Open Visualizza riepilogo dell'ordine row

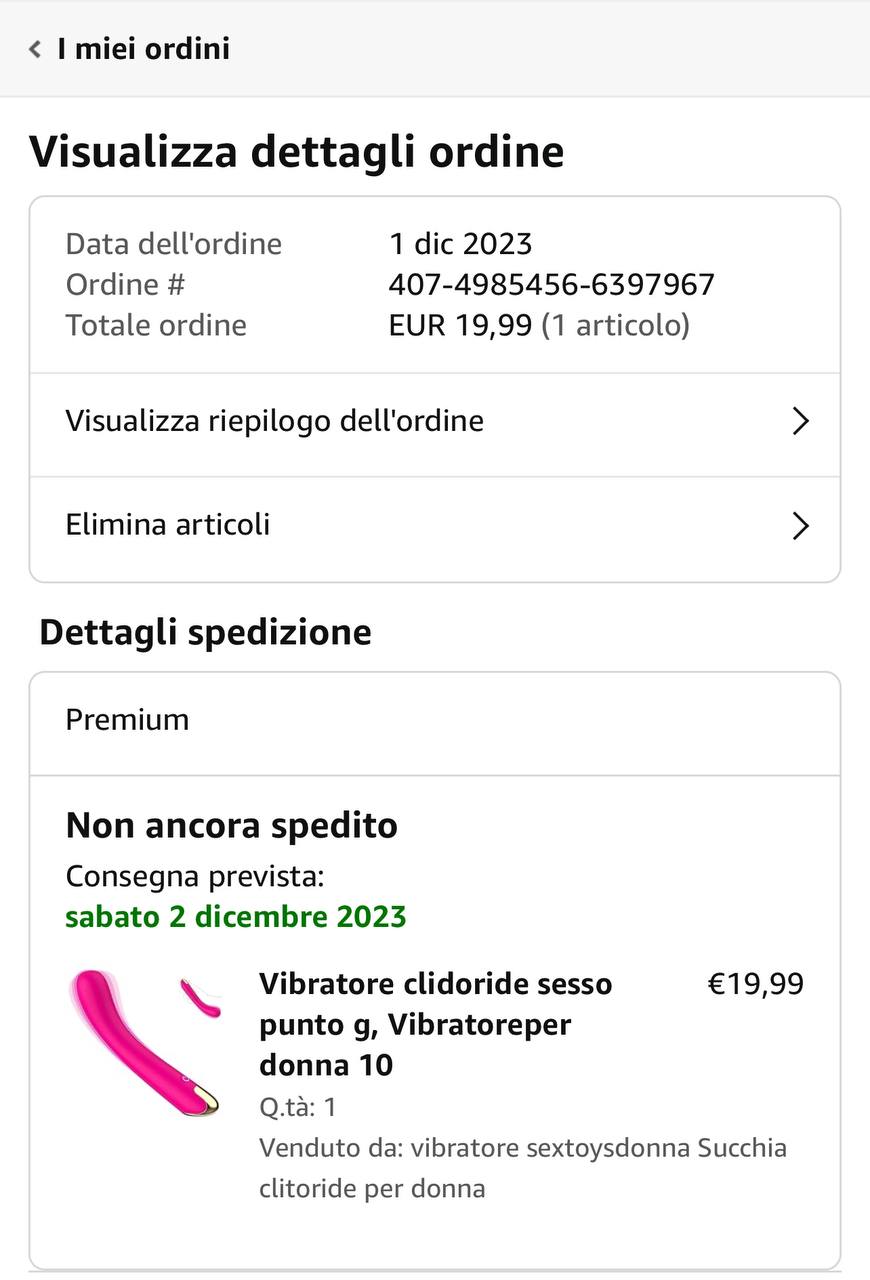pyautogui.click(x=274, y=421)
